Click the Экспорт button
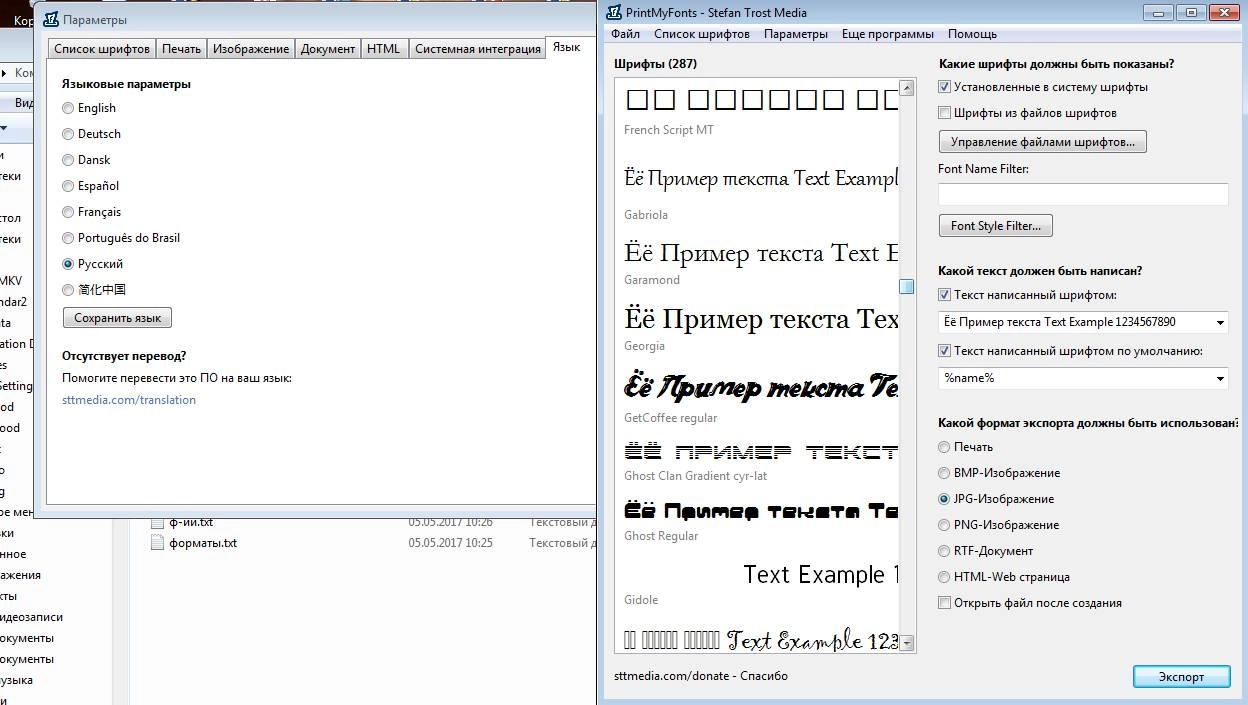The width and height of the screenshot is (1248, 705). coord(1182,677)
